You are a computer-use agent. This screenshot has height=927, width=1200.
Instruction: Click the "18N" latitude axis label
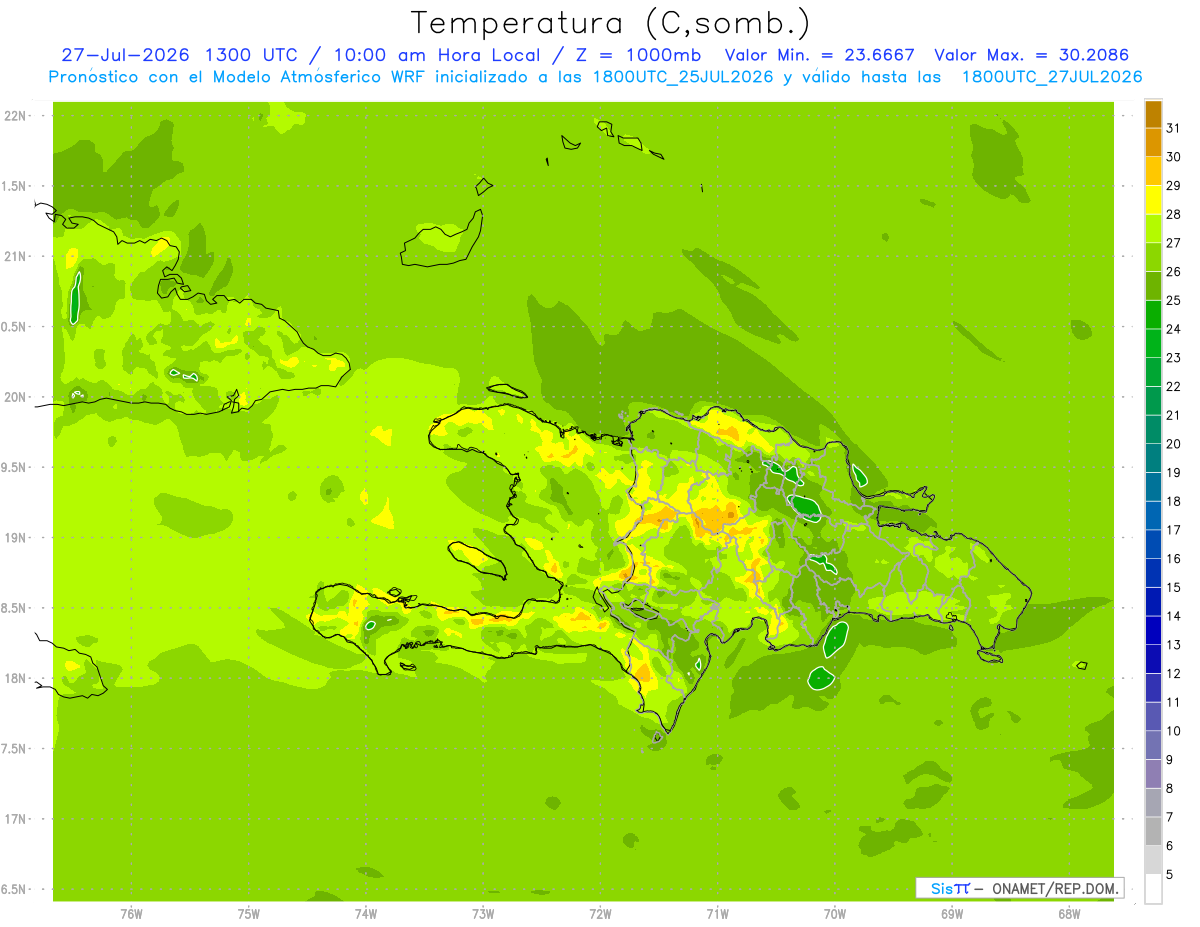click(x=15, y=678)
